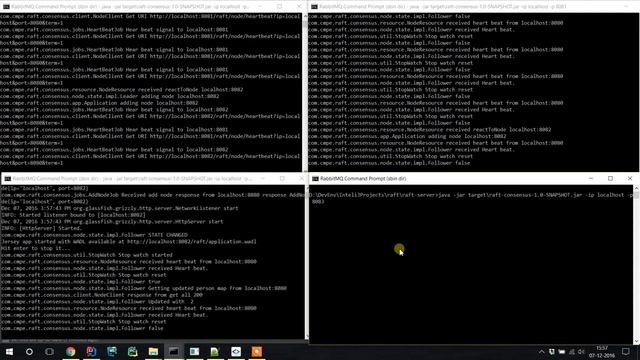The image size is (640, 360).
Task: Click "Stop watch started" log line
Action: coord(87,255)
